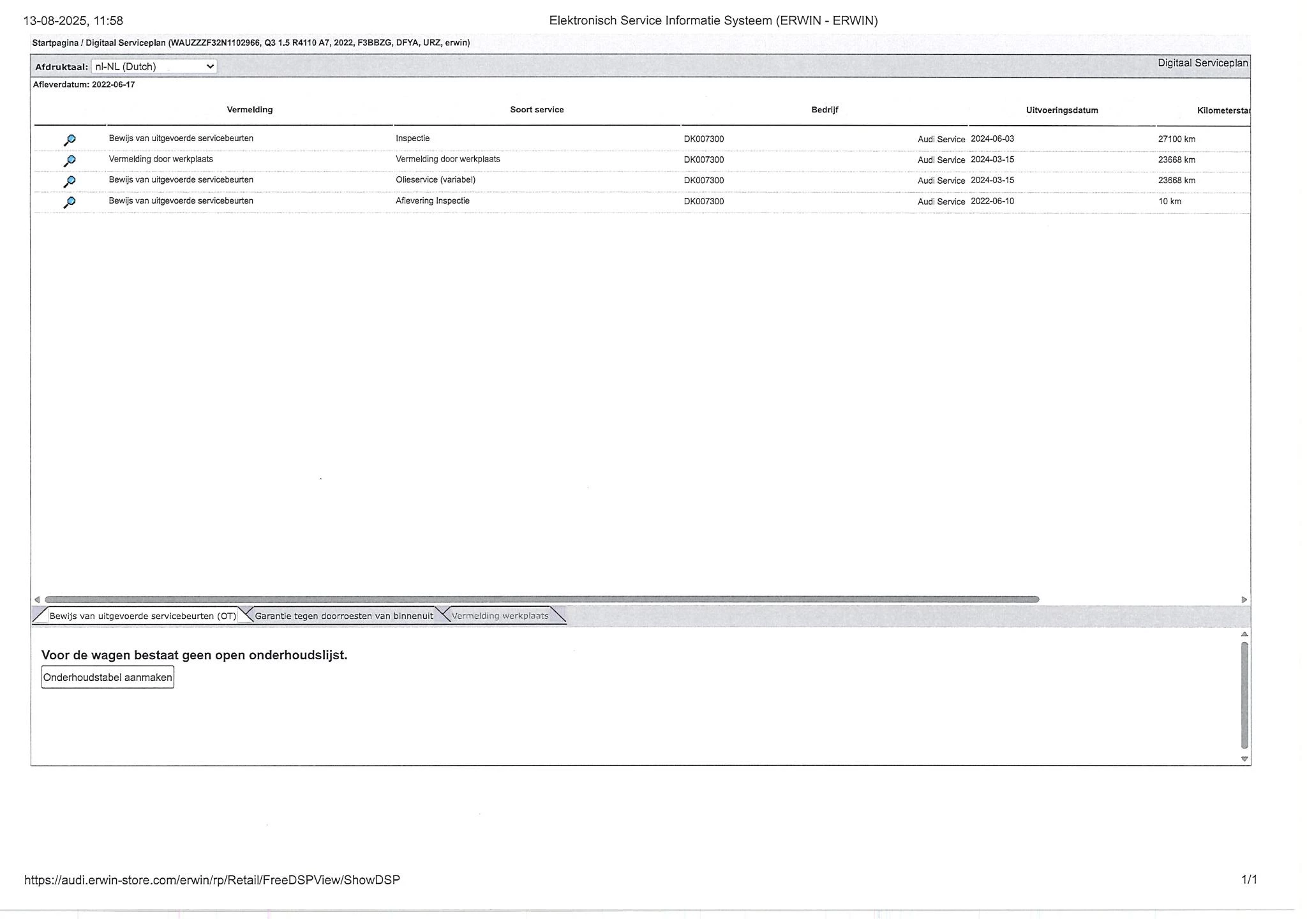1307x924 pixels.
Task: Open the Afdruktaal language dropdown
Action: [x=154, y=66]
